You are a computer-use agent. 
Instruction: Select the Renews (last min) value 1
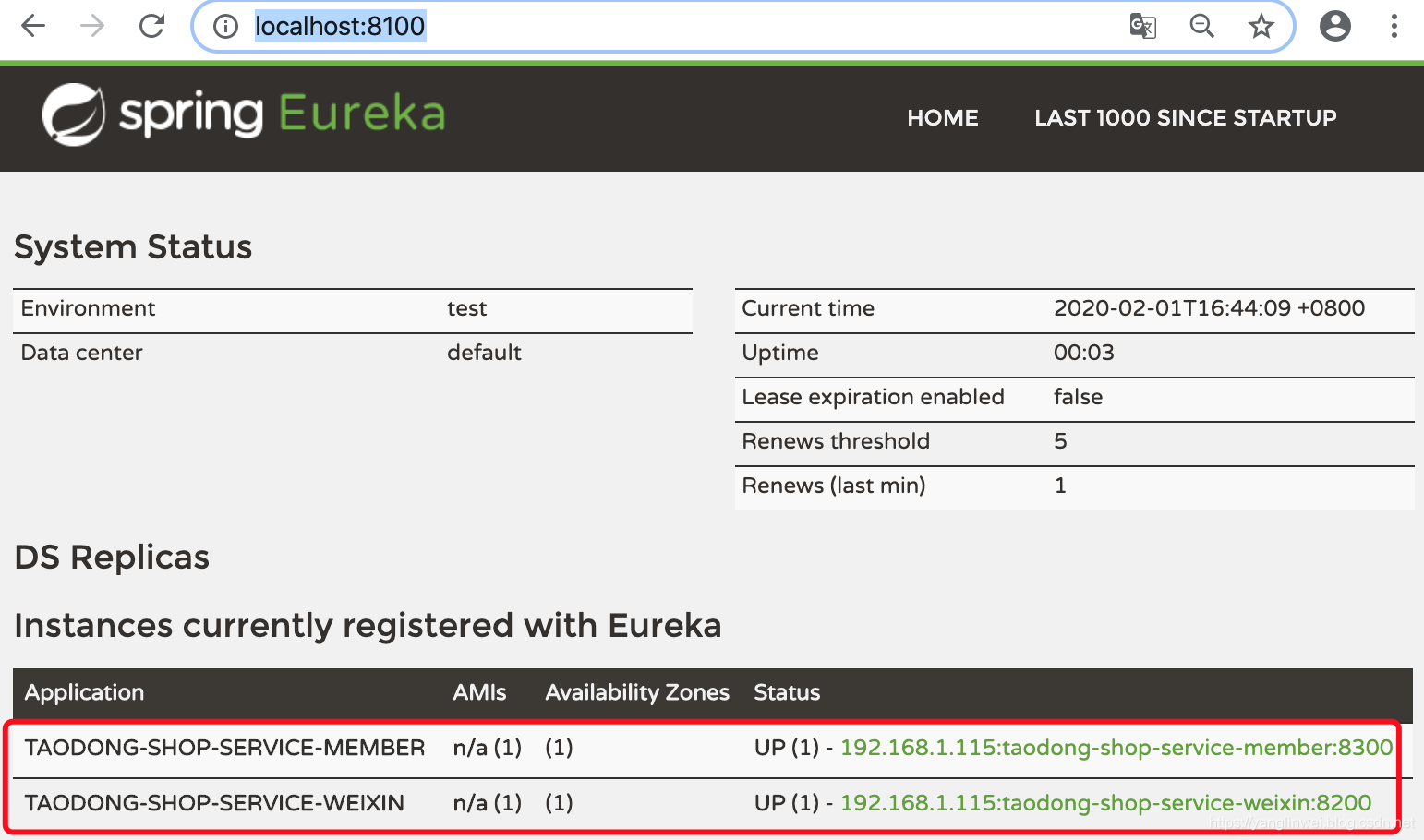(1060, 486)
